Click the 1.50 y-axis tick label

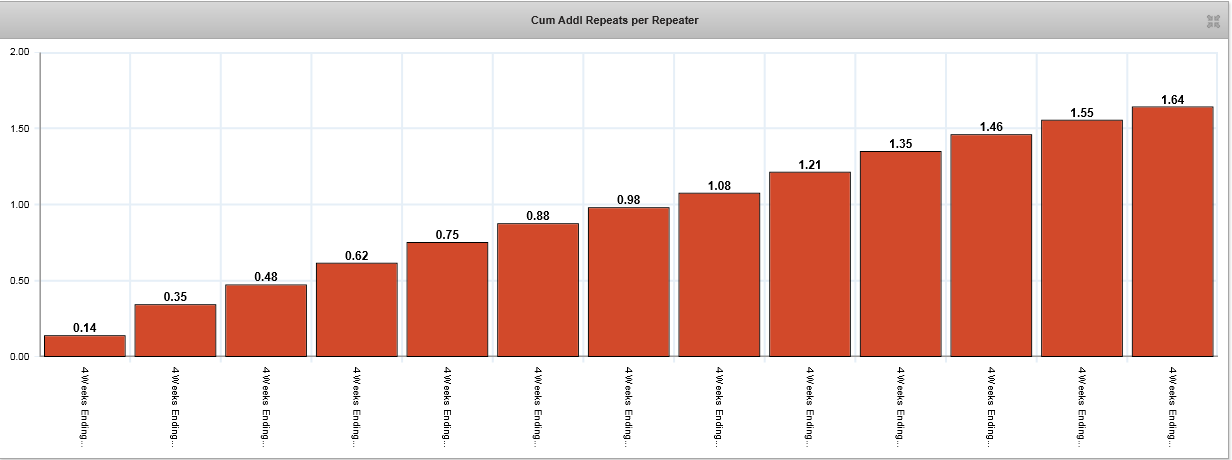[19, 129]
